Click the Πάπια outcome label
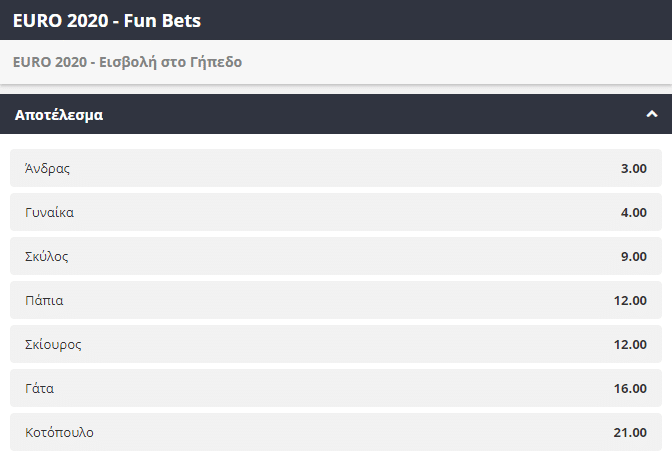Image resolution: width=672 pixels, height=458 pixels. (44, 300)
